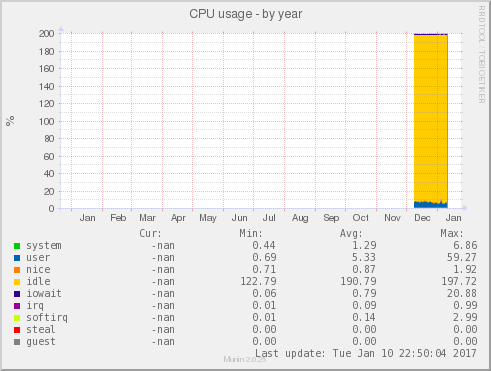491x371 pixels.
Task: Click the red steal legend swatch
Action: click(x=17, y=330)
